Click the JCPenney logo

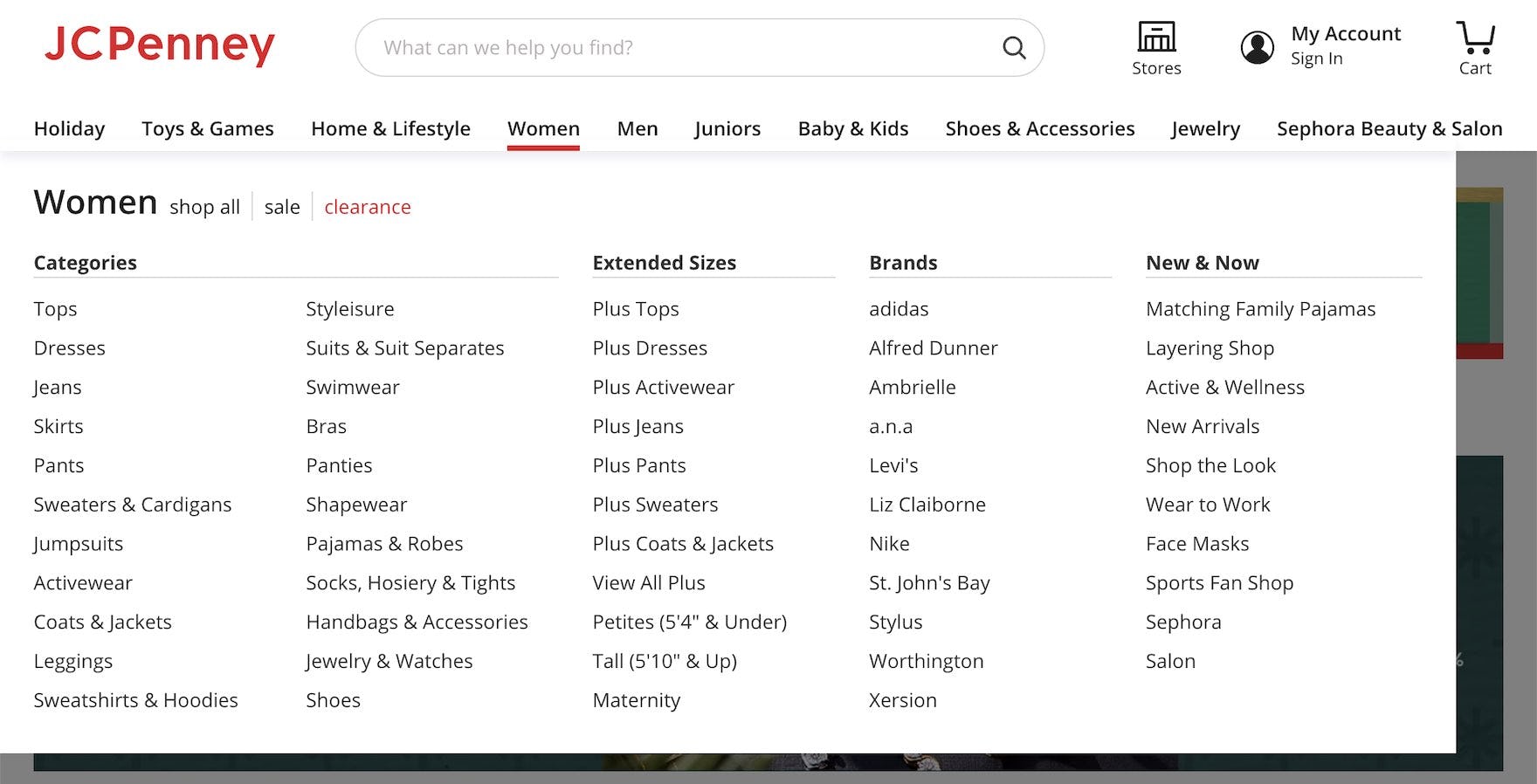(159, 45)
